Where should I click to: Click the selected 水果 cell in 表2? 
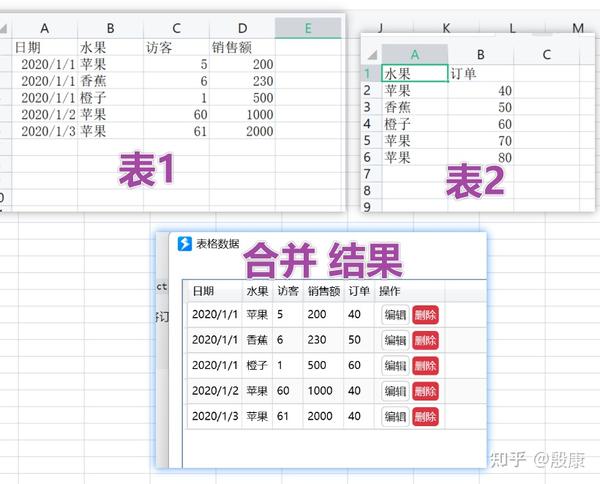[415, 73]
